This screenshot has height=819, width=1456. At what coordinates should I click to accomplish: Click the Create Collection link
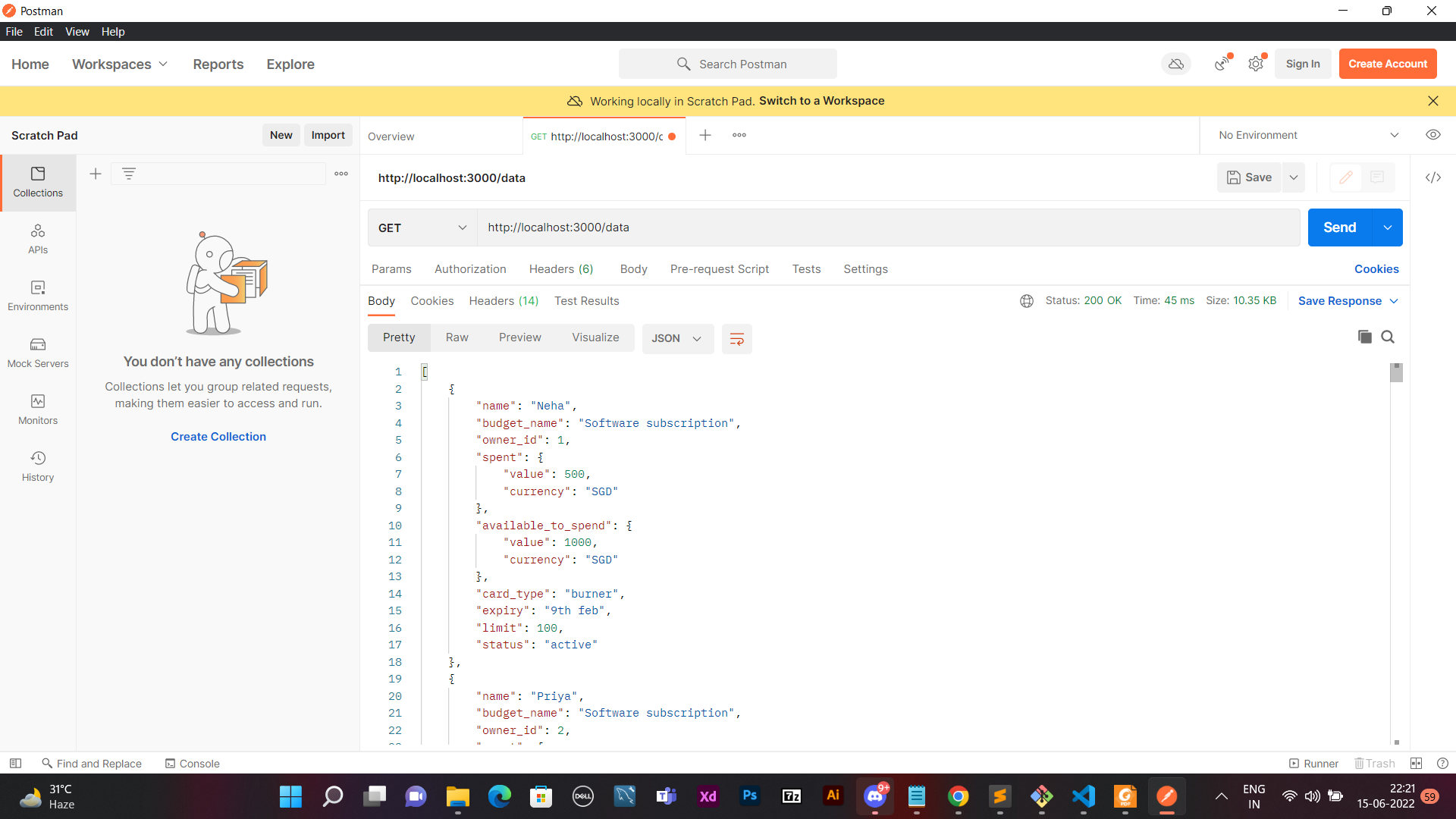click(x=218, y=436)
